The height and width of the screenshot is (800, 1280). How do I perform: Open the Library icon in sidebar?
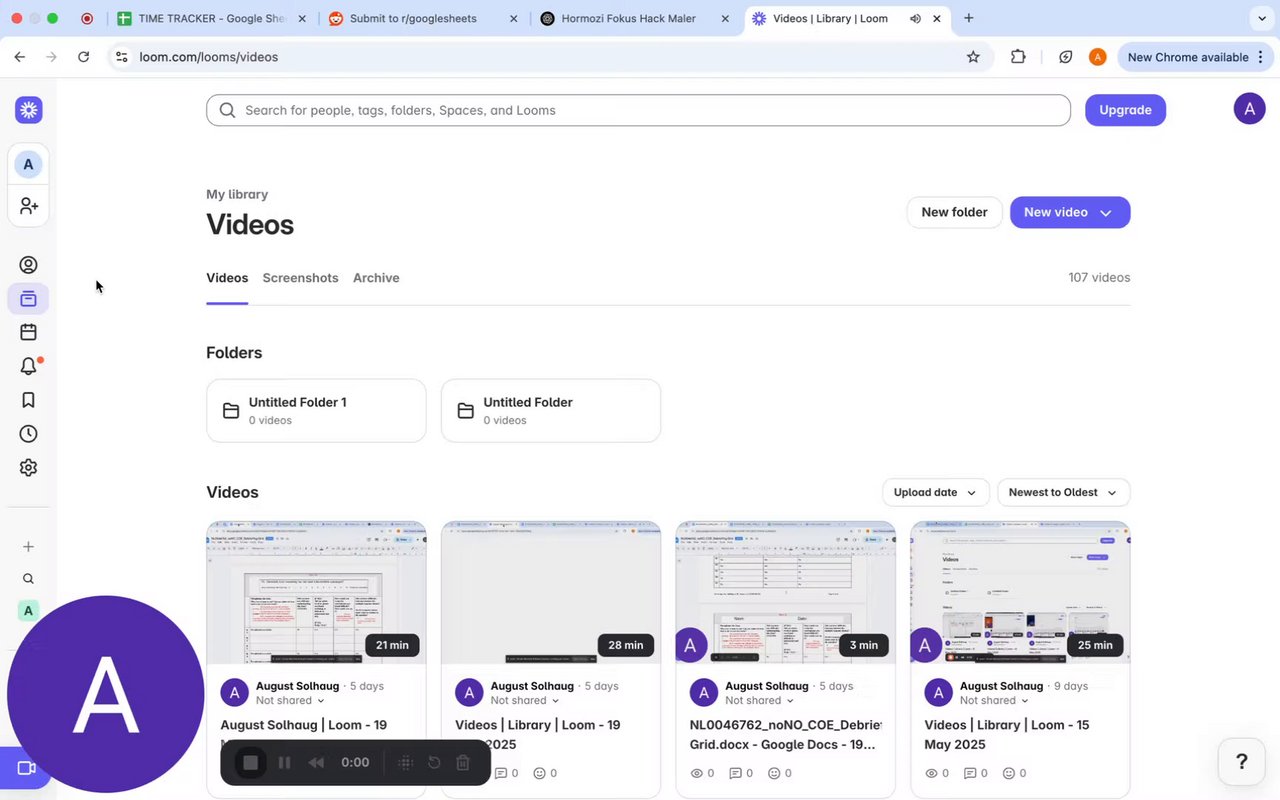[x=28, y=298]
